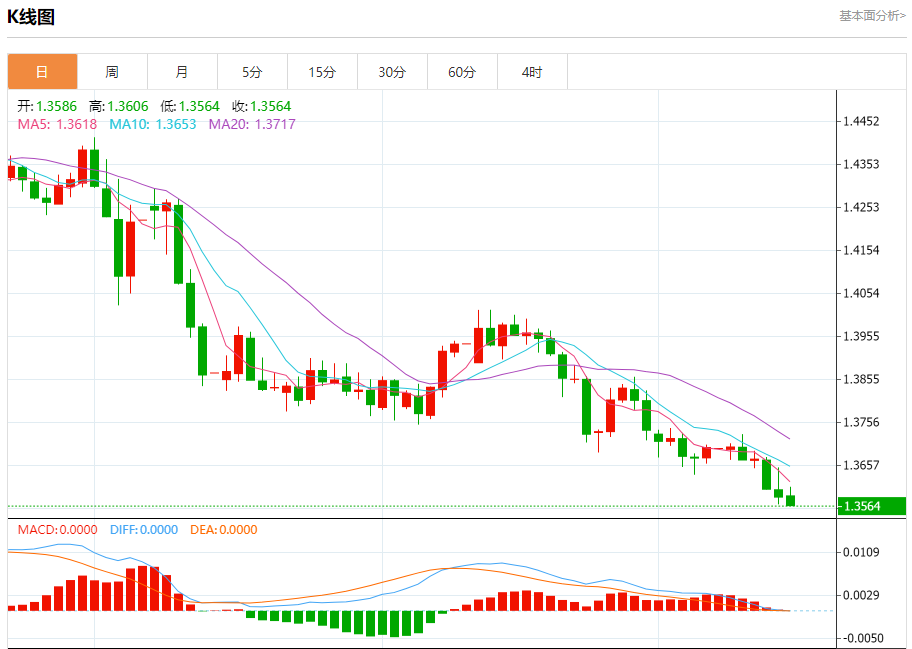Open the 月 monthly chart tab
Image resolution: width=912 pixels, height=649 pixels.
(x=182, y=72)
